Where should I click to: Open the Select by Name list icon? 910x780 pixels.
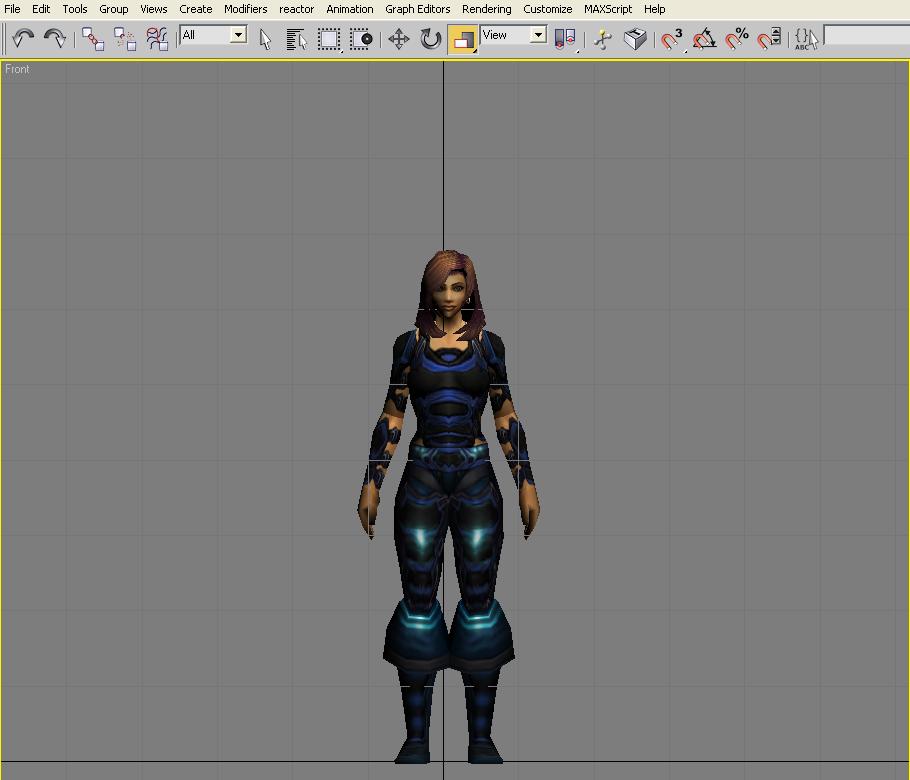(x=297, y=39)
